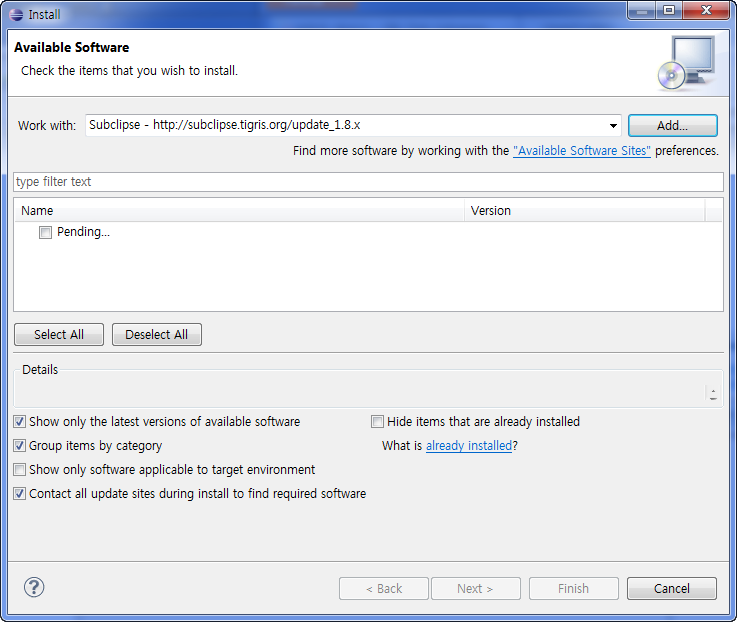Click the type filter text field
737x622 pixels.
click(x=368, y=182)
